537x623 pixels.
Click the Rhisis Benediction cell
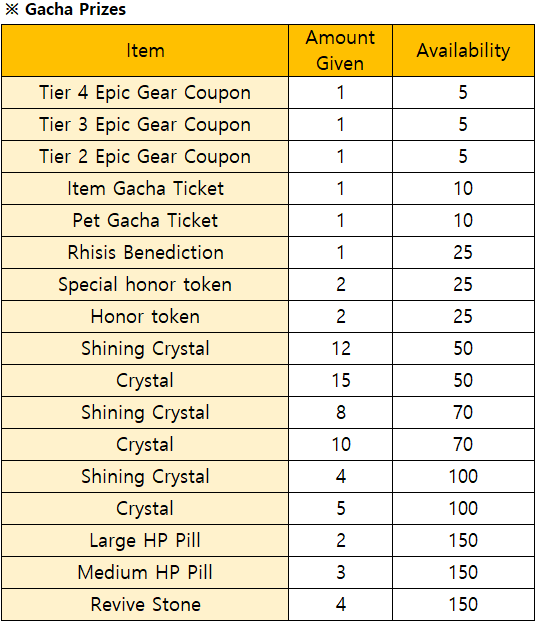click(145, 253)
